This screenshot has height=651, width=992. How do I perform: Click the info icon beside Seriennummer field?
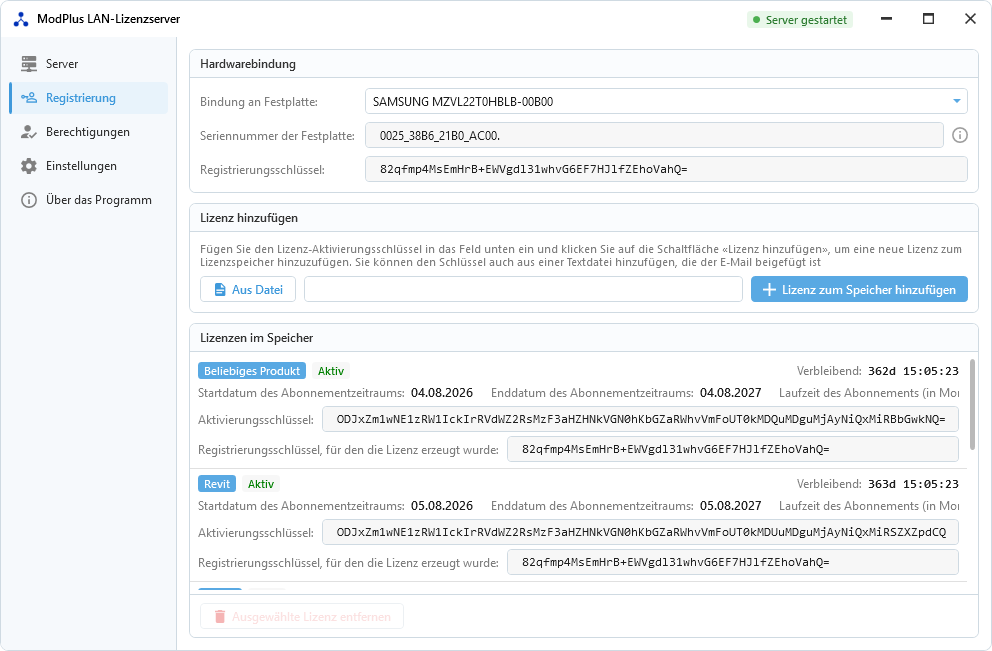click(960, 135)
